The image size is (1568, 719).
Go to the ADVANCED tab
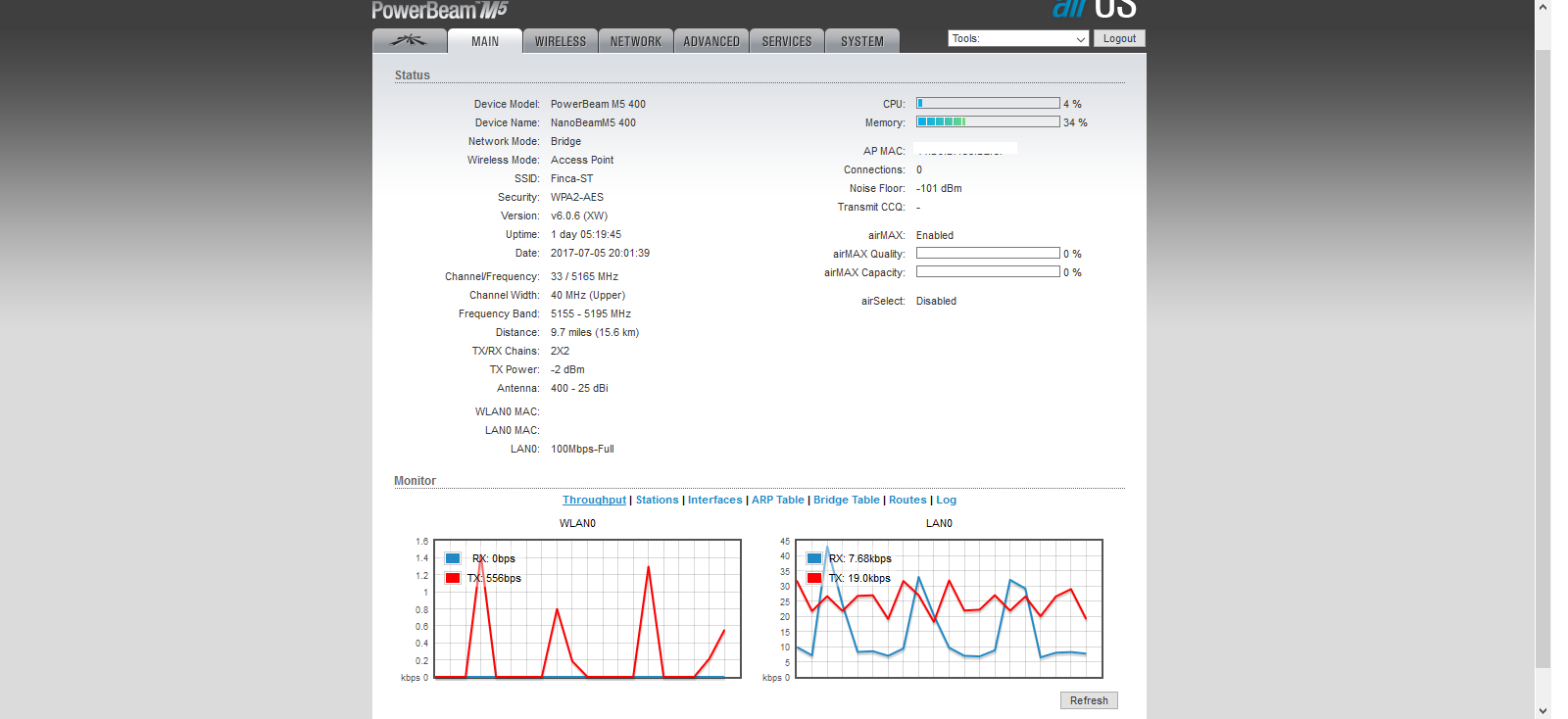(711, 41)
